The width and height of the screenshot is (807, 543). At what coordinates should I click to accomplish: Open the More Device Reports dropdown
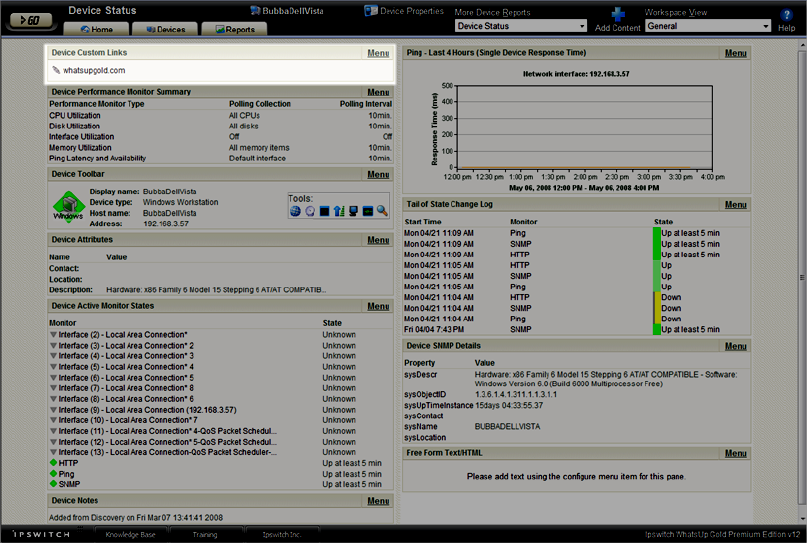coord(521,26)
